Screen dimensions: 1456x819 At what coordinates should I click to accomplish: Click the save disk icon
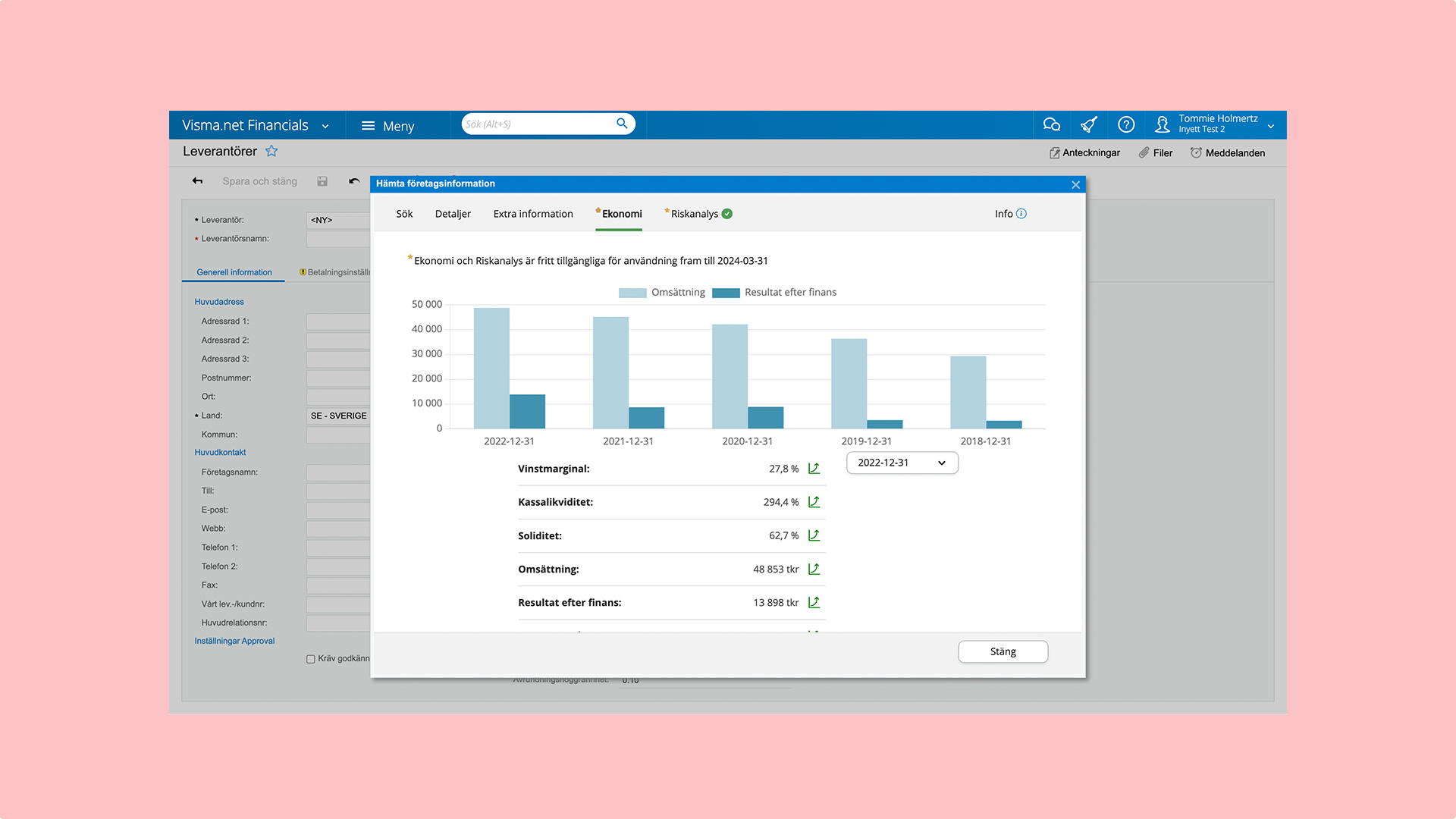pyautogui.click(x=322, y=181)
